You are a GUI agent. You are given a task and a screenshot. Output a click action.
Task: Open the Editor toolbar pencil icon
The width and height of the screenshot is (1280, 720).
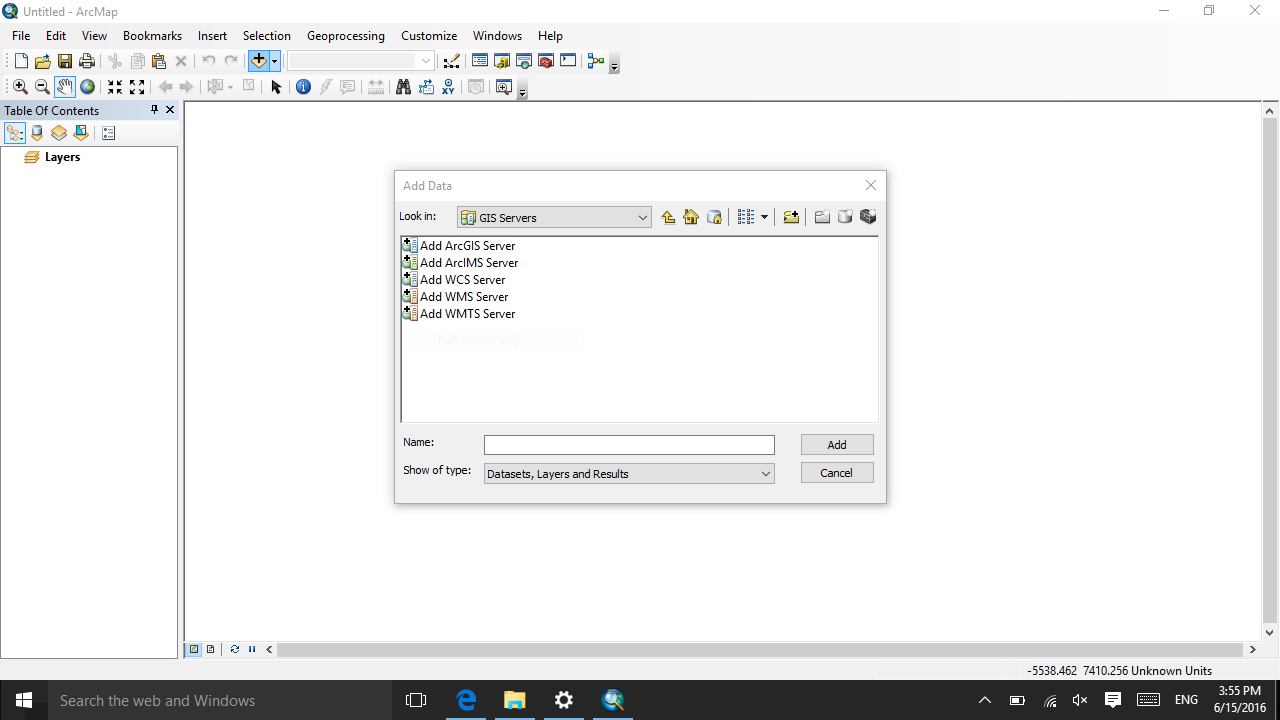tap(452, 61)
